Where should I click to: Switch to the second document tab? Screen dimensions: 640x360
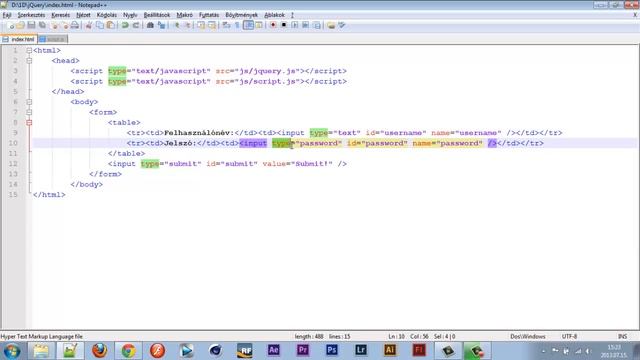(x=53, y=39)
